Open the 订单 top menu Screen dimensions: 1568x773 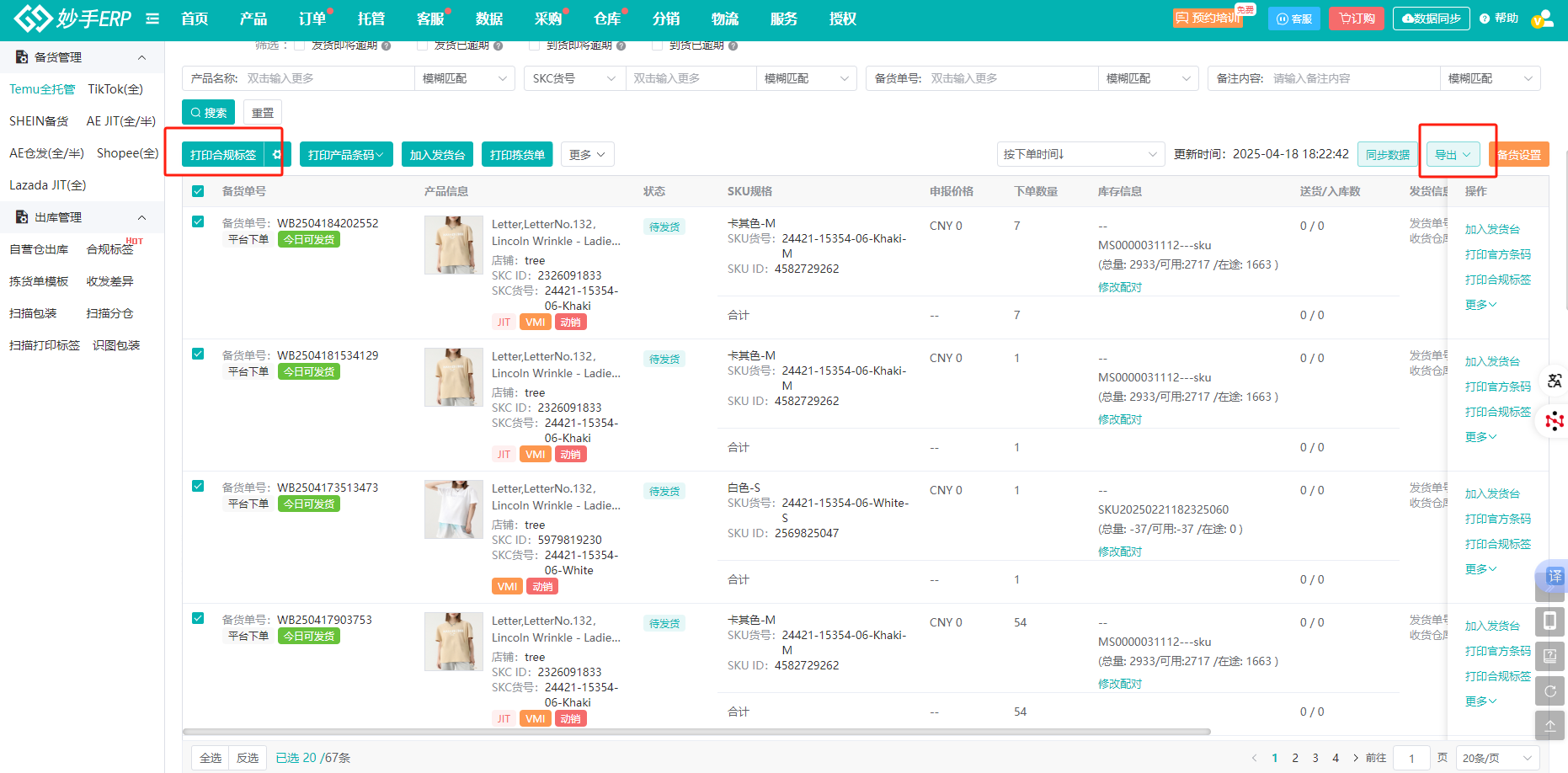point(312,19)
